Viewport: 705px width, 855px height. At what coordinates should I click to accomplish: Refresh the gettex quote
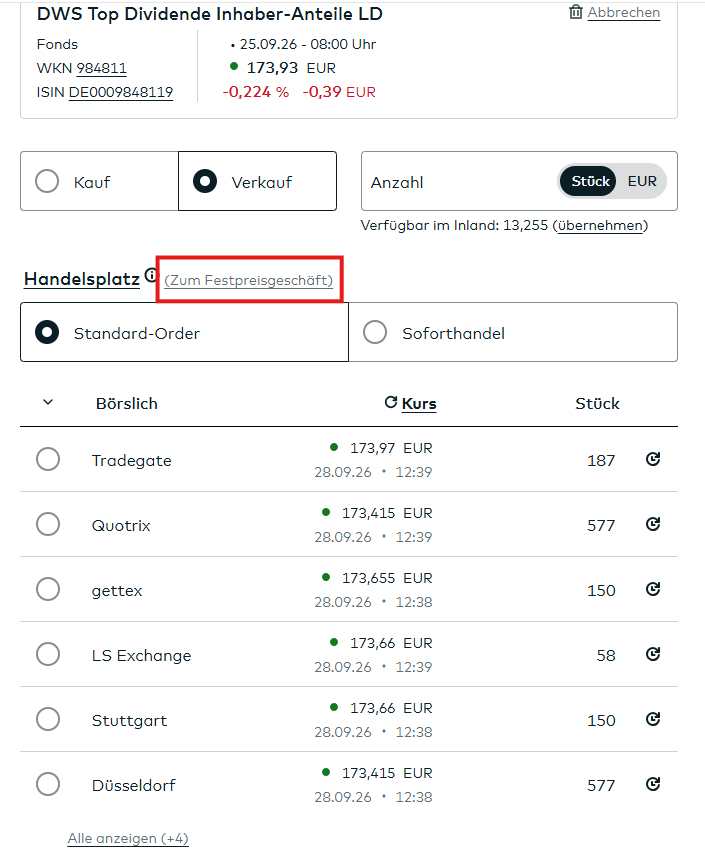pyautogui.click(x=653, y=589)
